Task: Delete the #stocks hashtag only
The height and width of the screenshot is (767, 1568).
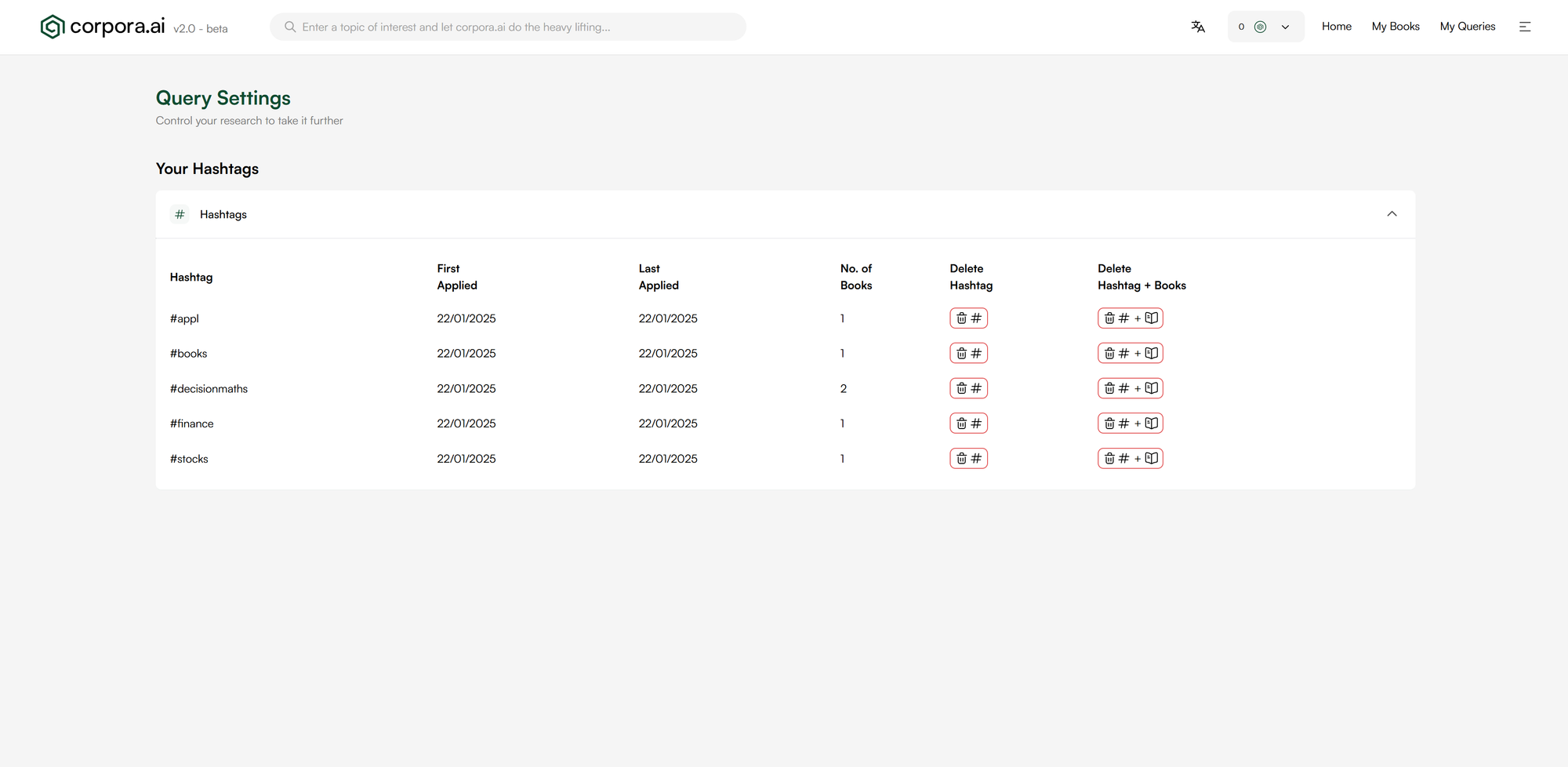Action: click(968, 459)
